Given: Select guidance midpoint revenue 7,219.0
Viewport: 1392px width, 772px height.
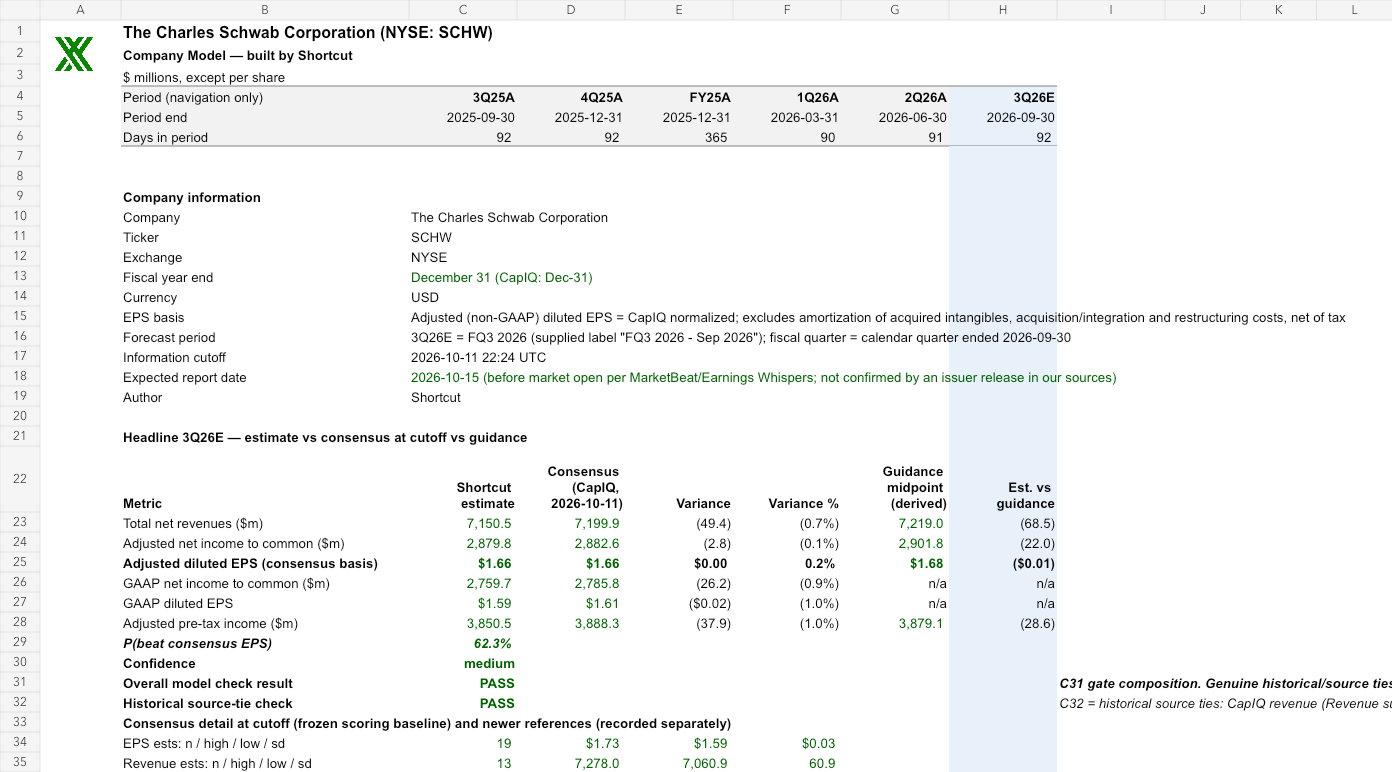Looking at the screenshot, I should pyautogui.click(x=921, y=523).
